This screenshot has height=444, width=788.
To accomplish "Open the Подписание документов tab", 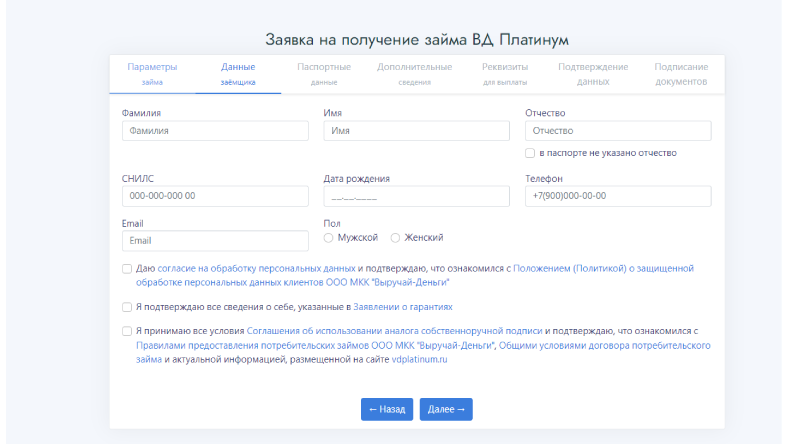I will click(x=681, y=74).
